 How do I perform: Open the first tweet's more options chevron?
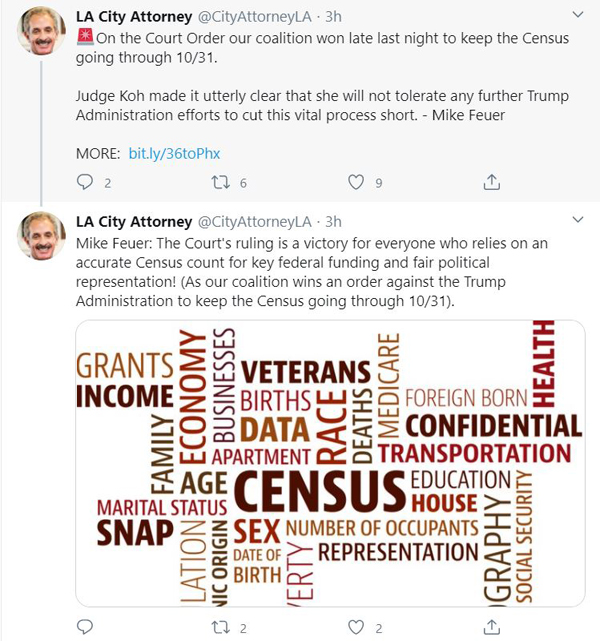pos(578,15)
